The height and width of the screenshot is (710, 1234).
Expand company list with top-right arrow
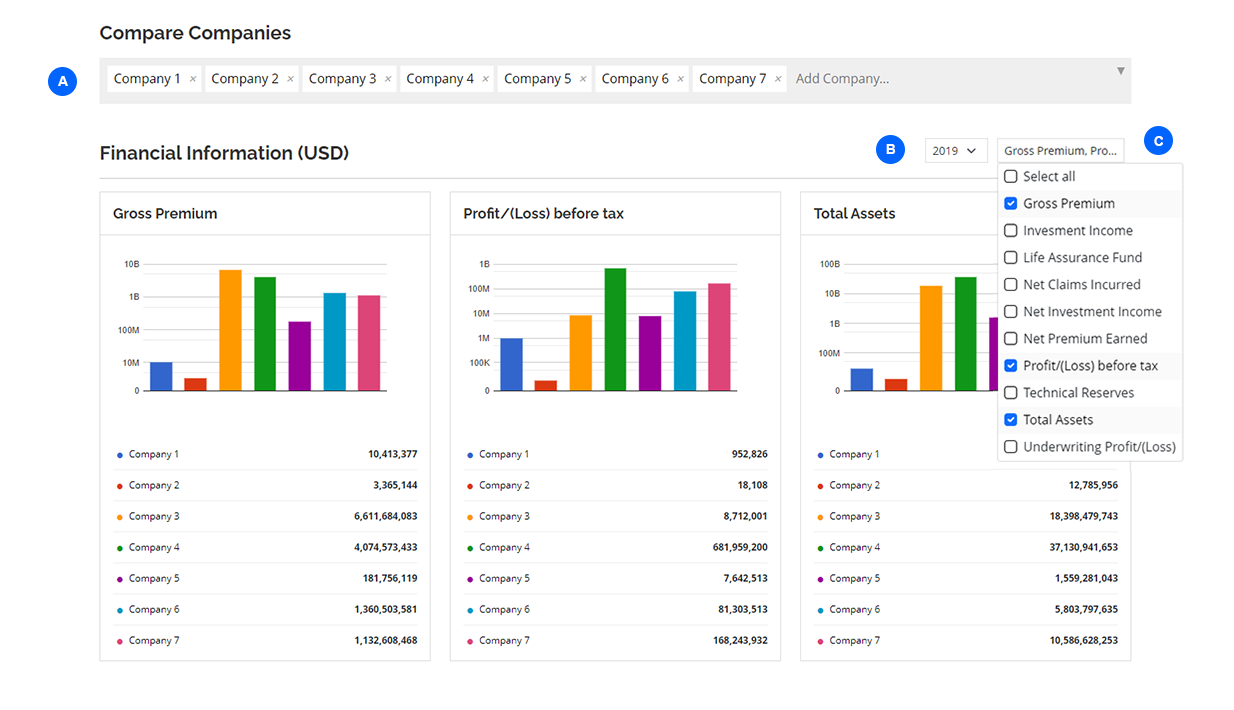[x=1120, y=71]
